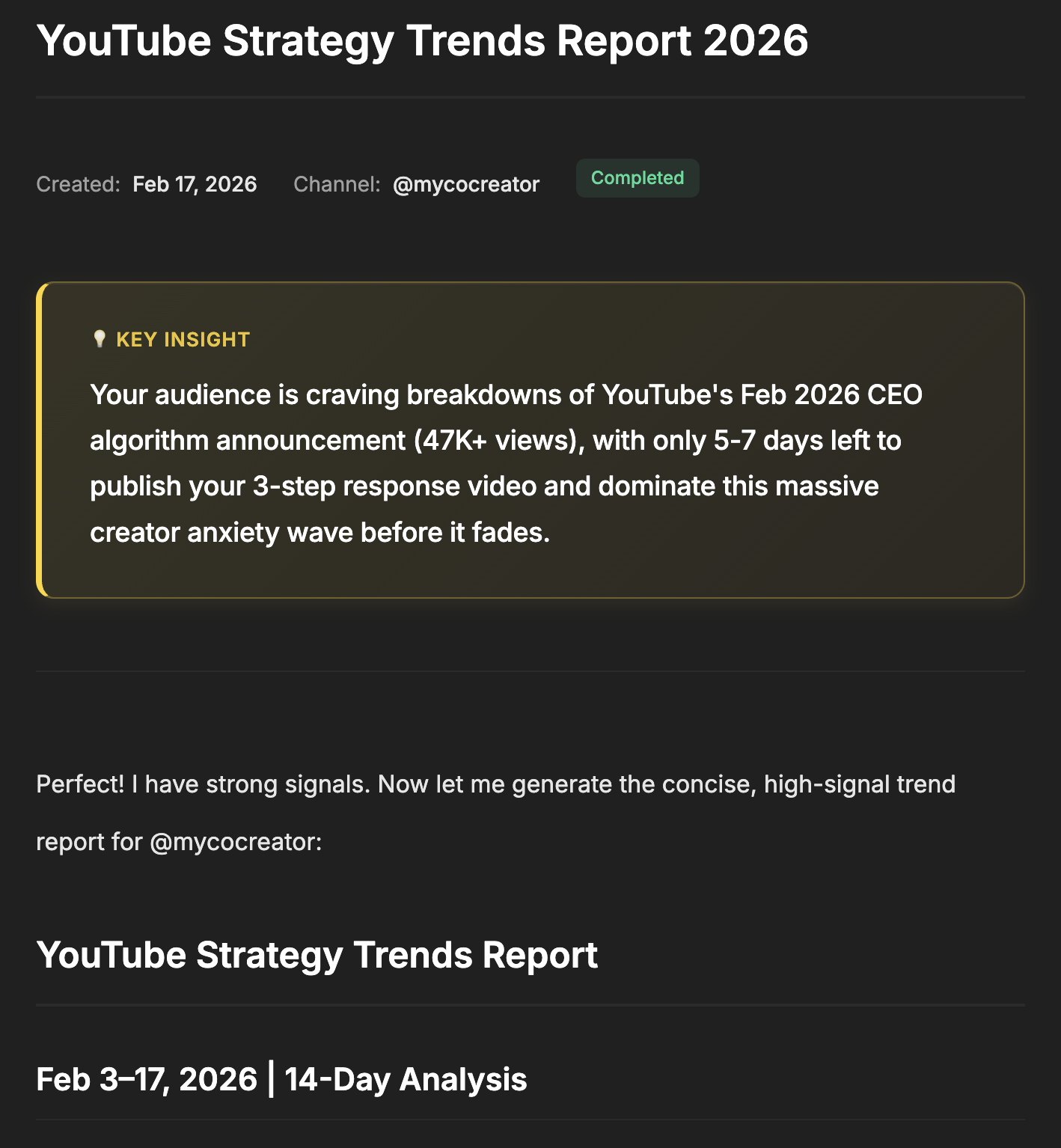Open the @mycocreator handle next to Channel
Screen dimensions: 1061x1148
[x=465, y=184]
